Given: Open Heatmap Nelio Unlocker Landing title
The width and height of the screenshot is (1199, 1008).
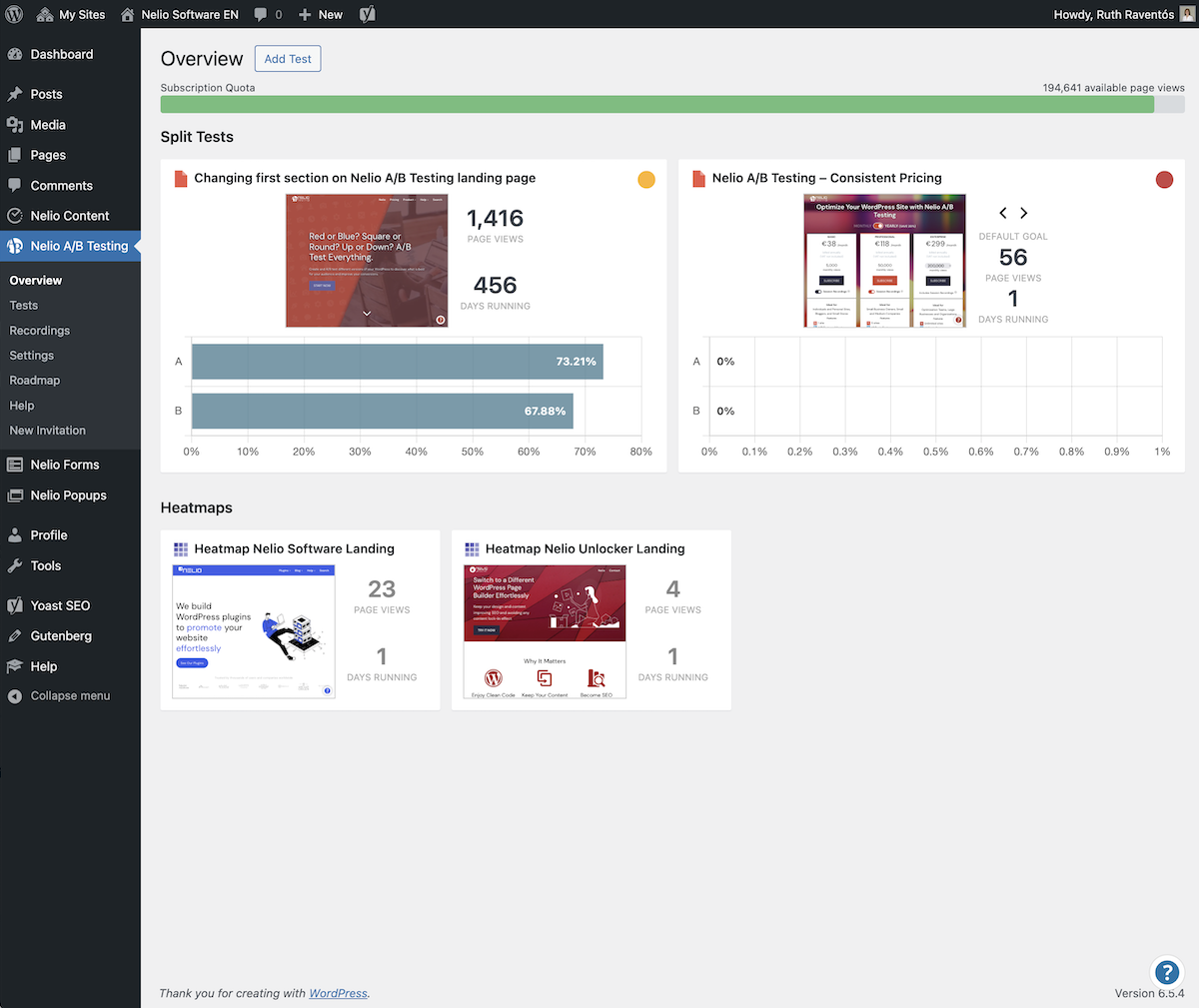Looking at the screenshot, I should tap(586, 548).
